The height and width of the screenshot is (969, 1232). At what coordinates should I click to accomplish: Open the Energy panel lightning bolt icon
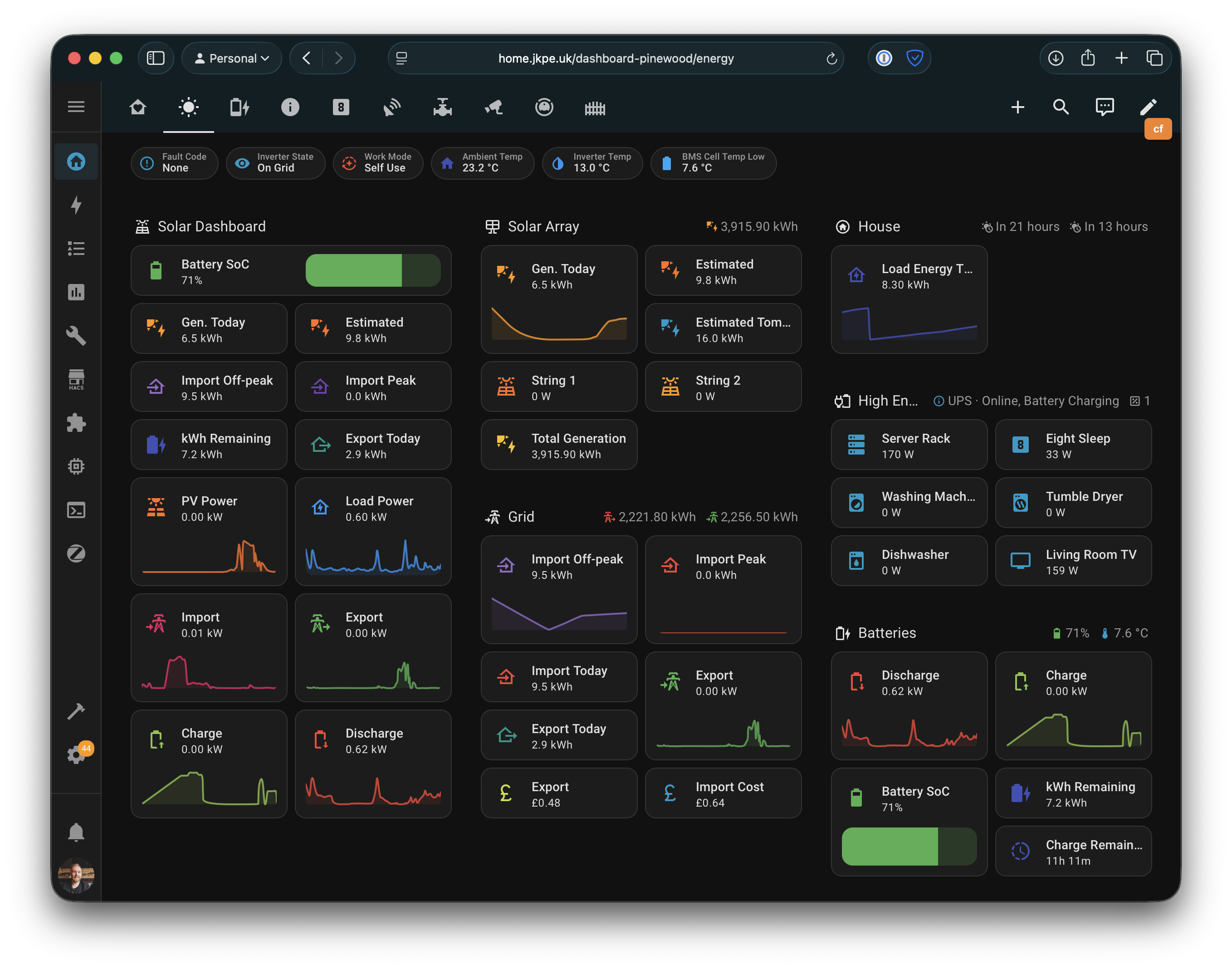[x=77, y=206]
